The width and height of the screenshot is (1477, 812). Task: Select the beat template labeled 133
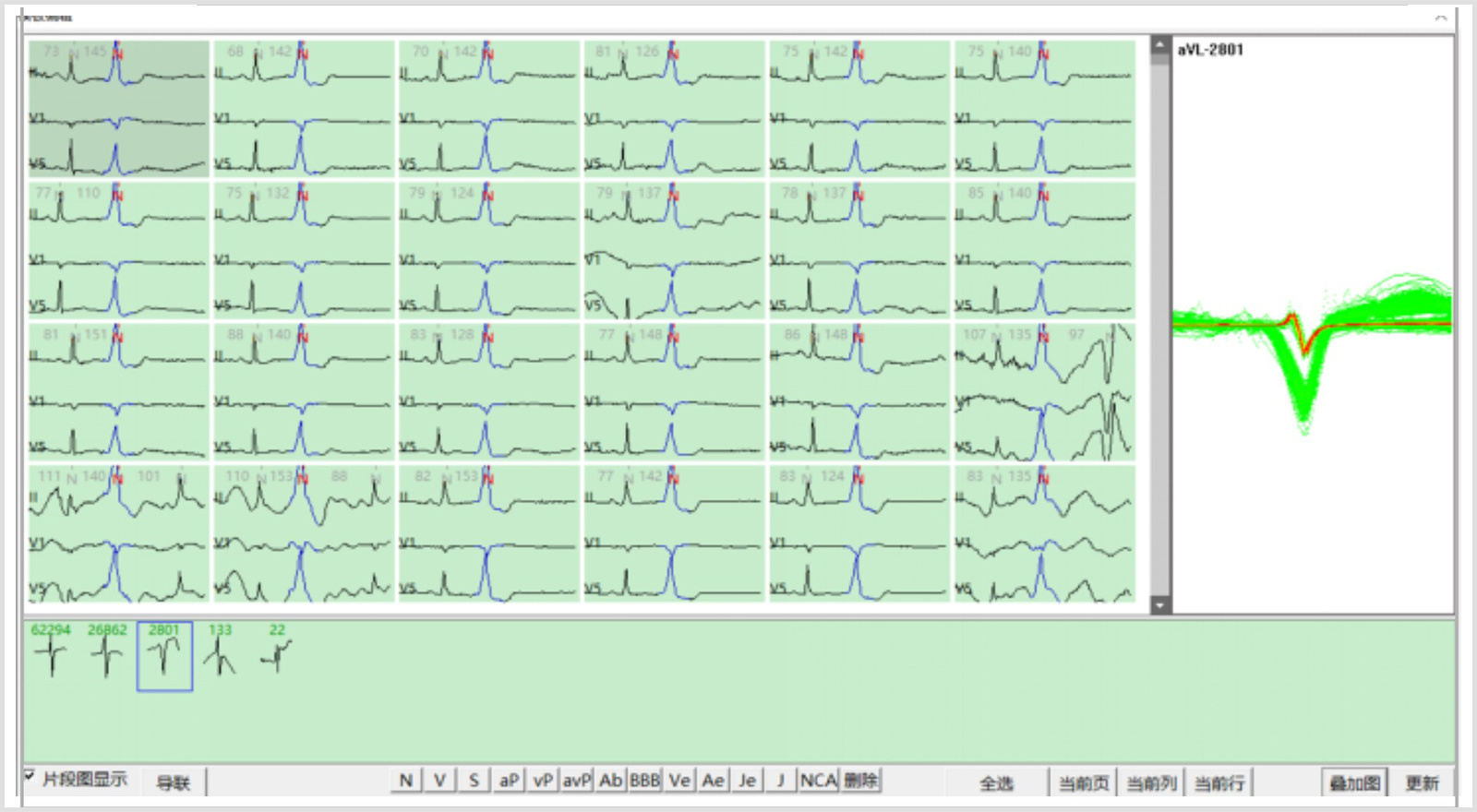220,654
